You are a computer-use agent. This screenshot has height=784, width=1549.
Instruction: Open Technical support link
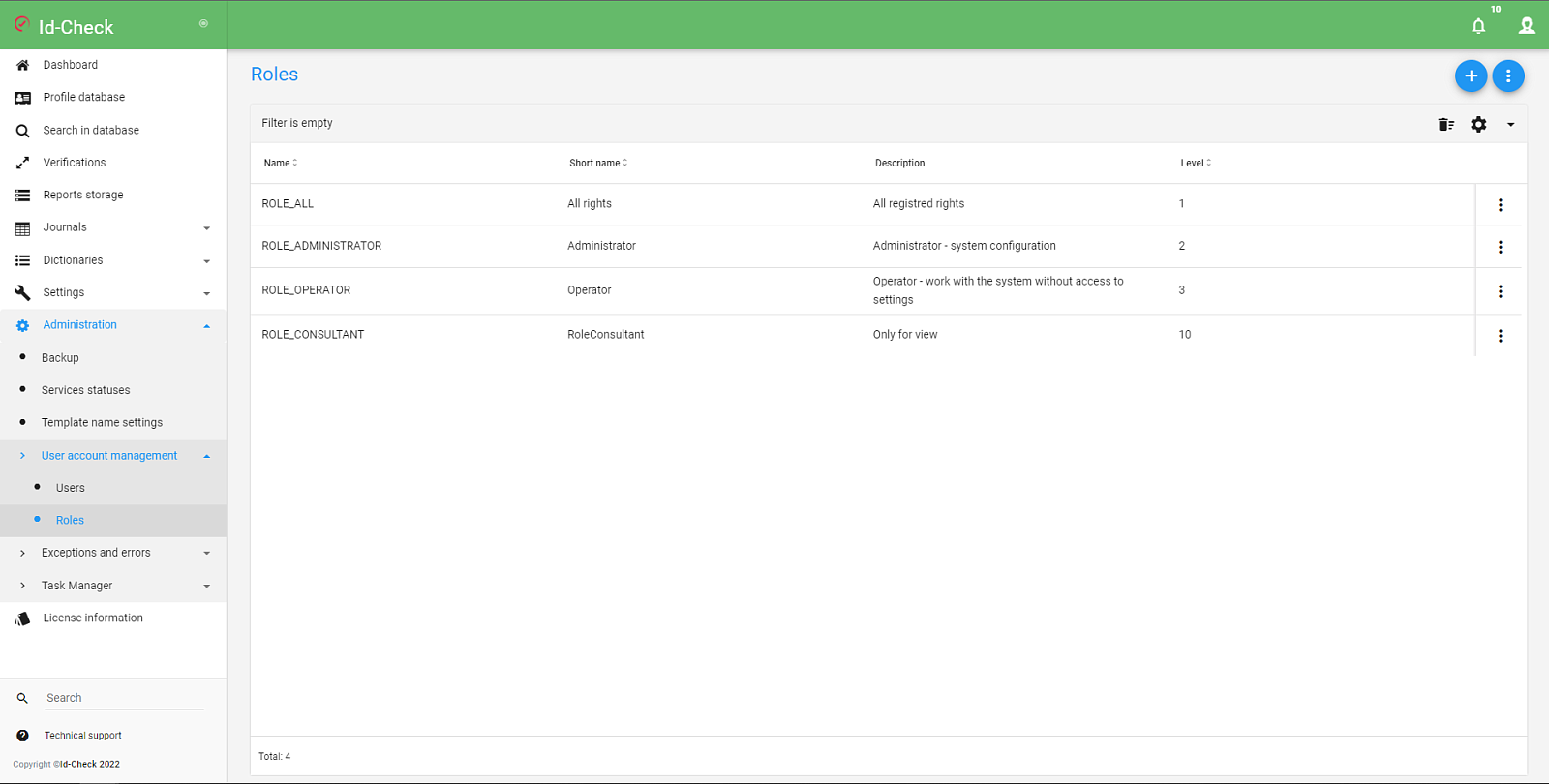click(x=82, y=736)
